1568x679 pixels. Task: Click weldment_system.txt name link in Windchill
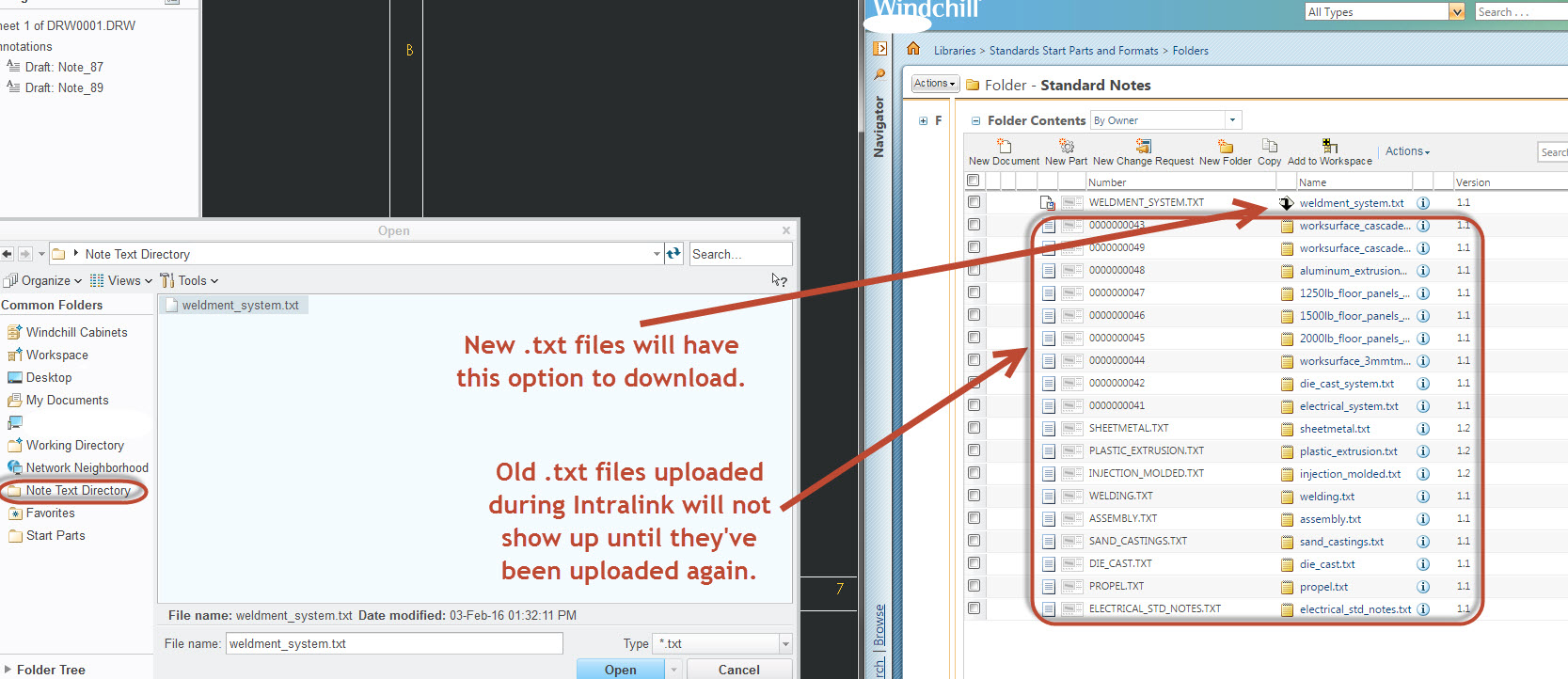tap(1352, 203)
